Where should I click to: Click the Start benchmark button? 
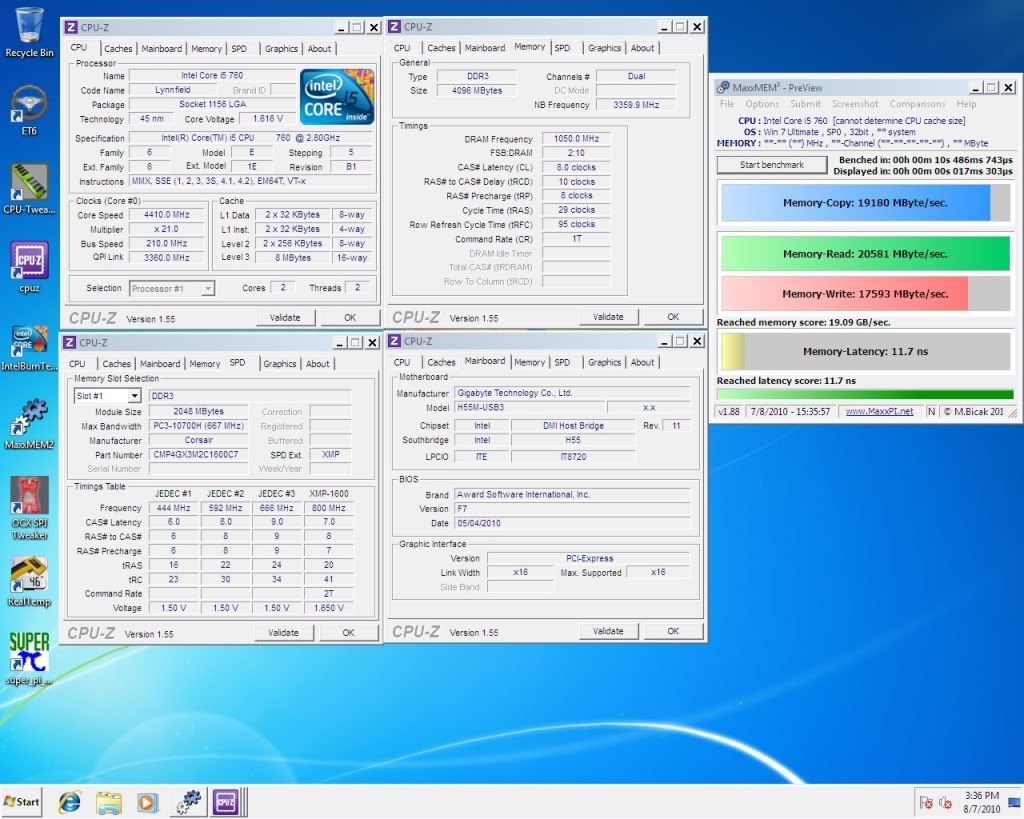[x=771, y=165]
